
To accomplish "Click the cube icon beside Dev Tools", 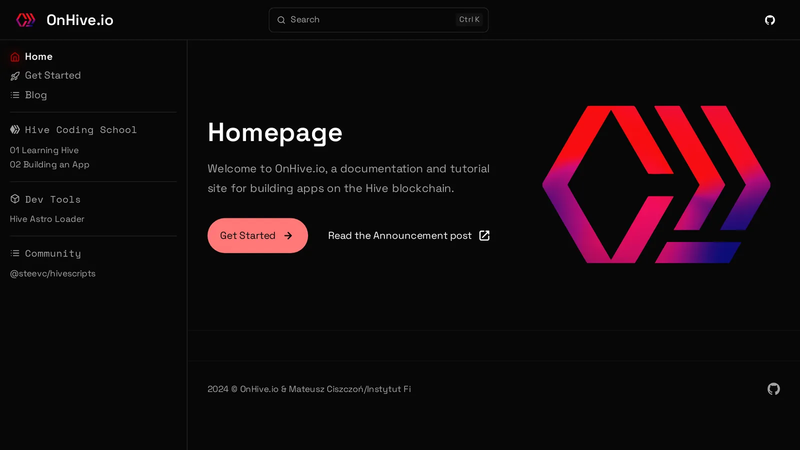I will [x=15, y=199].
